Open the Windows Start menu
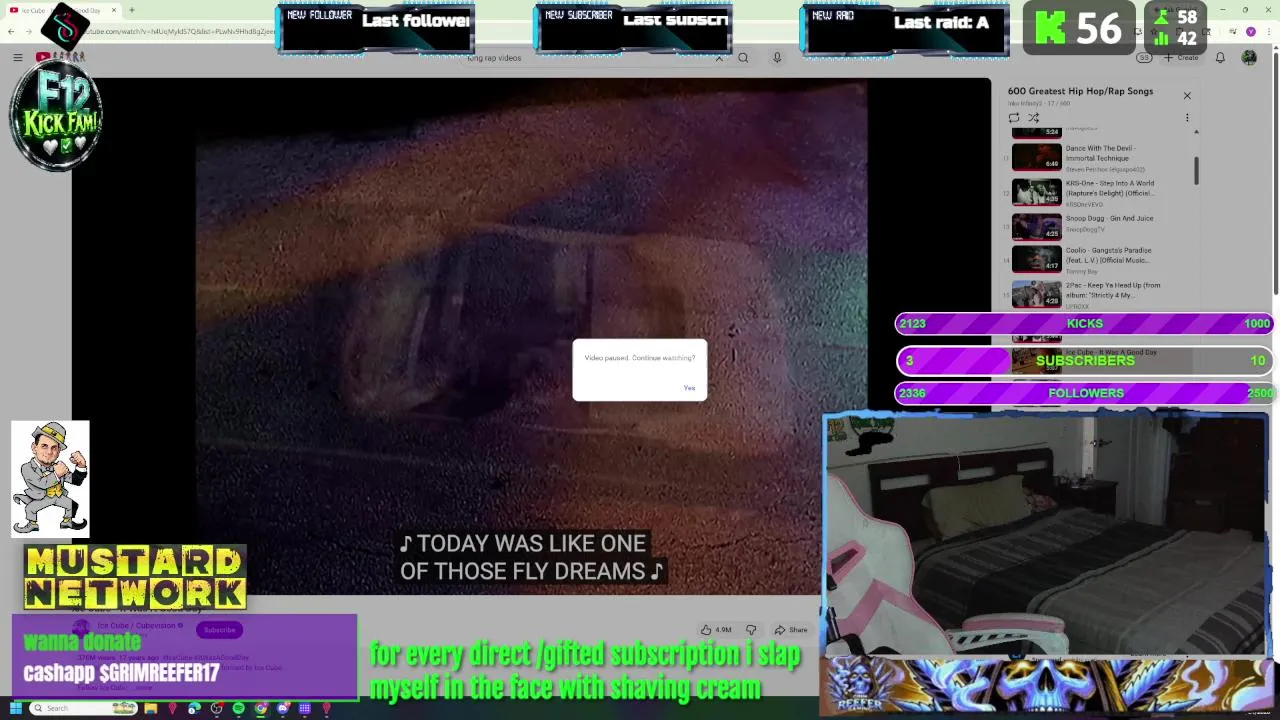The width and height of the screenshot is (1280, 720). click(15, 708)
